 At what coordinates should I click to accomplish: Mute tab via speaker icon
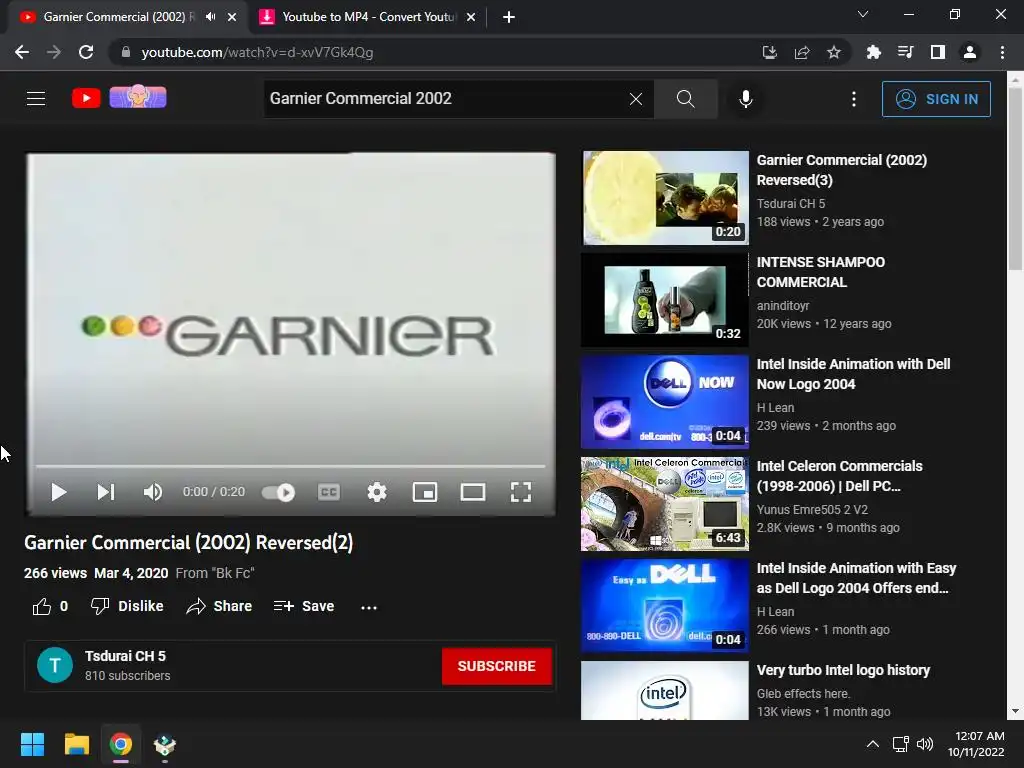coord(210,17)
